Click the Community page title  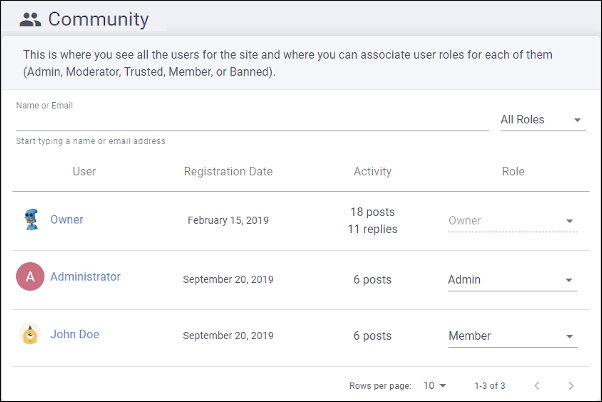click(x=98, y=19)
